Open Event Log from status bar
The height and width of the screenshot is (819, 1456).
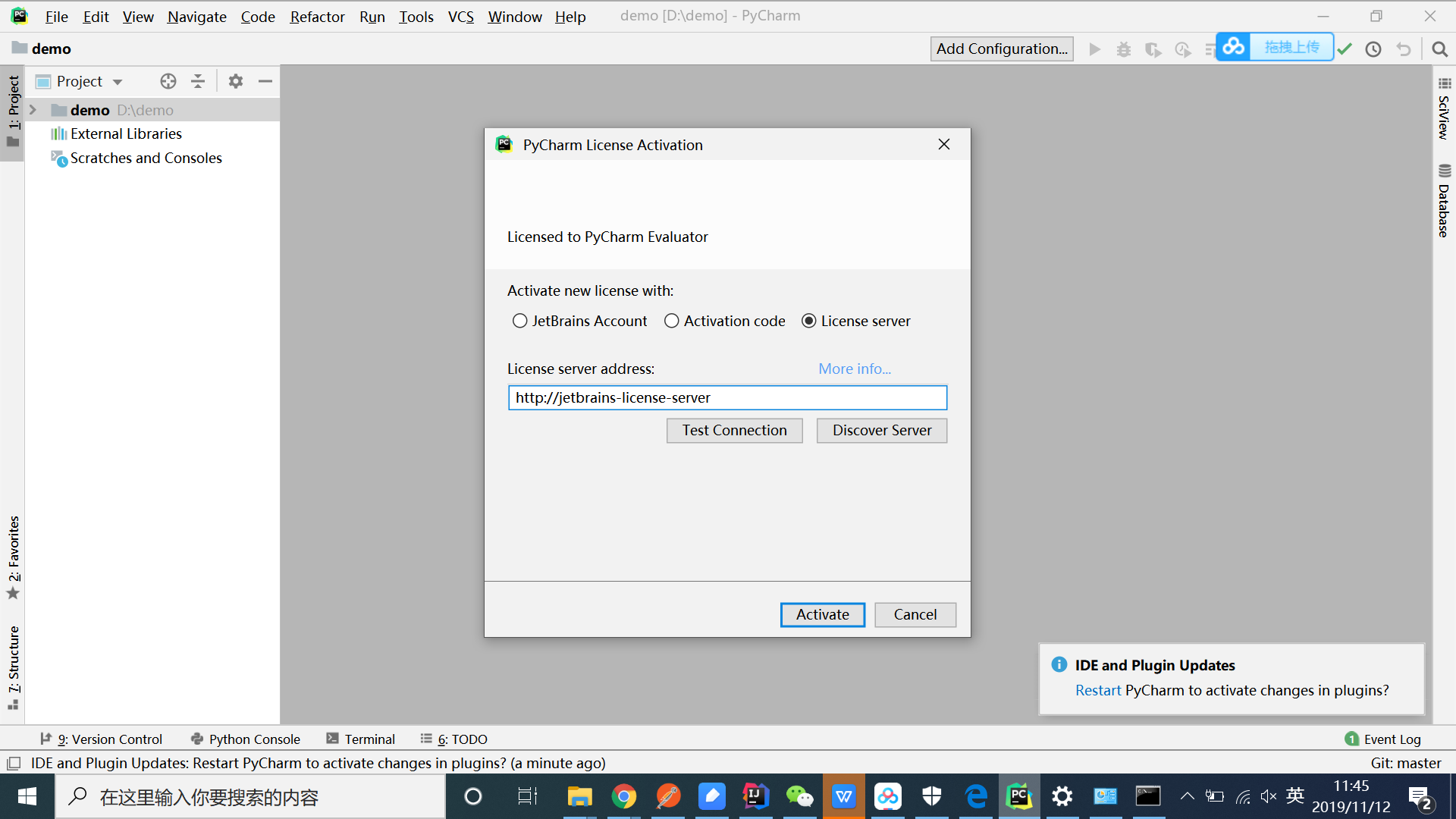[1382, 739]
